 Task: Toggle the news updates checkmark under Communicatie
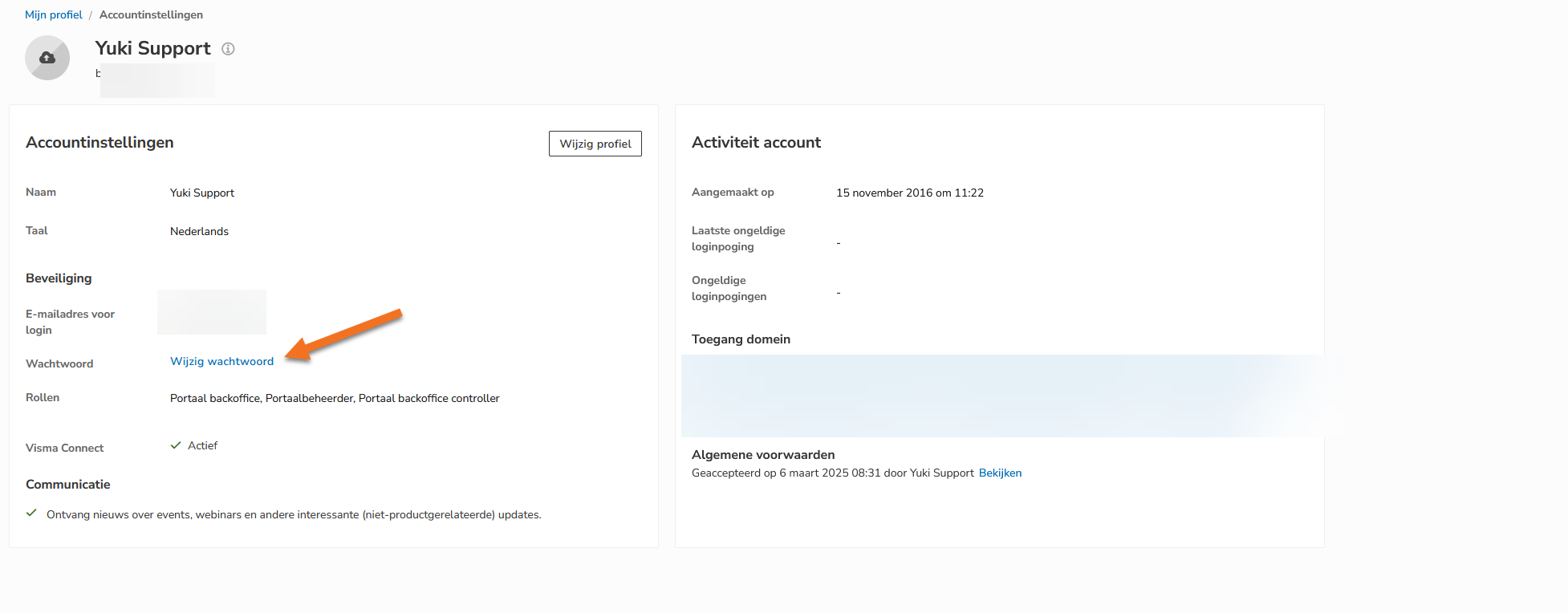coord(31,514)
